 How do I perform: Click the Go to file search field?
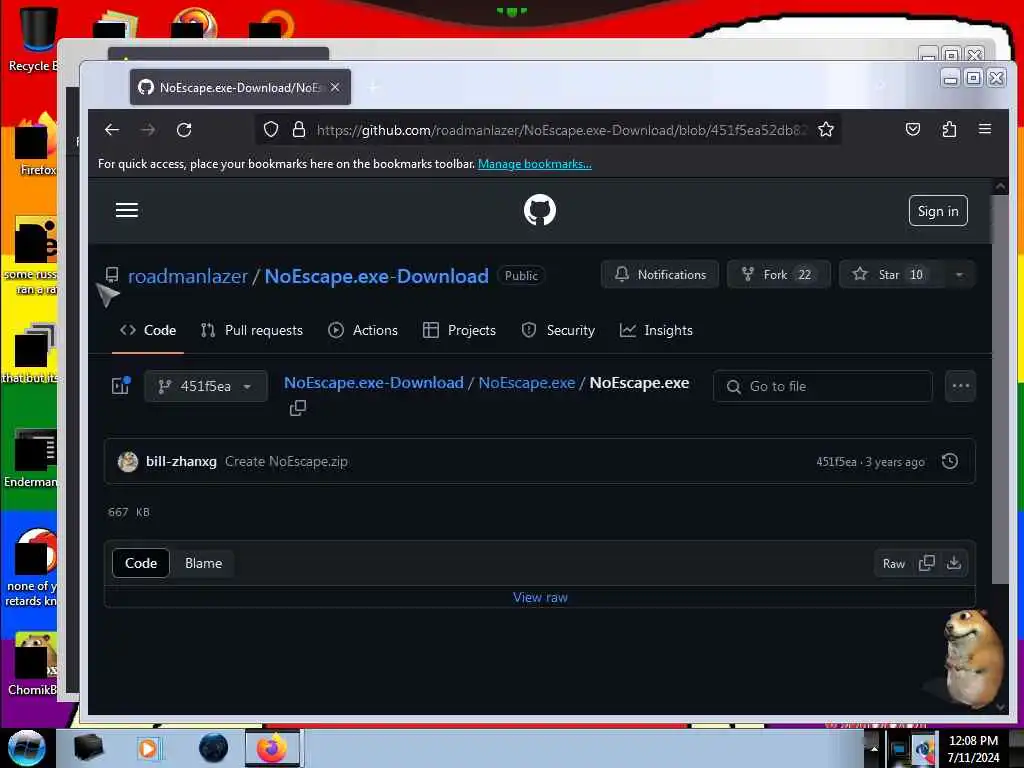[x=823, y=386]
